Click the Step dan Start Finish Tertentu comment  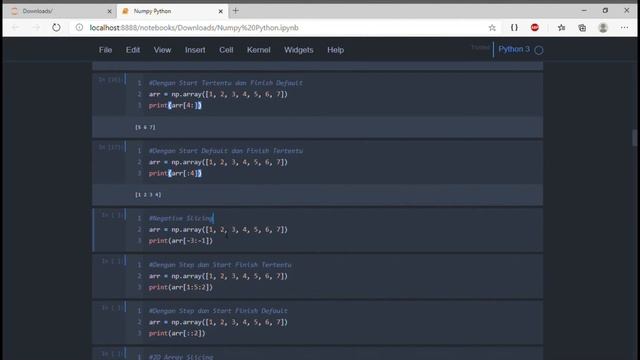click(220, 265)
